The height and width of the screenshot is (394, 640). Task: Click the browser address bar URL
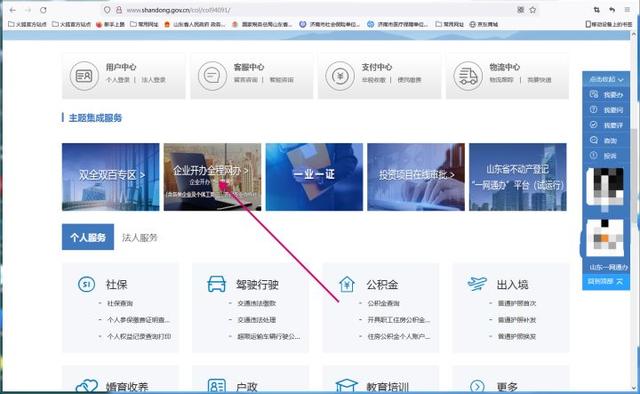178,10
